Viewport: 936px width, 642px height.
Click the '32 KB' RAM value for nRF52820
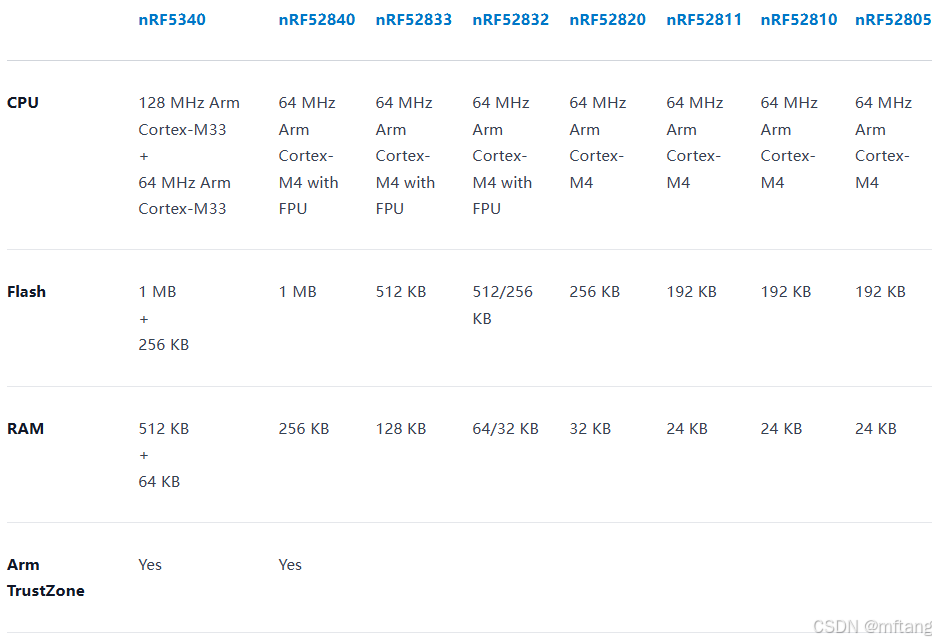click(590, 428)
